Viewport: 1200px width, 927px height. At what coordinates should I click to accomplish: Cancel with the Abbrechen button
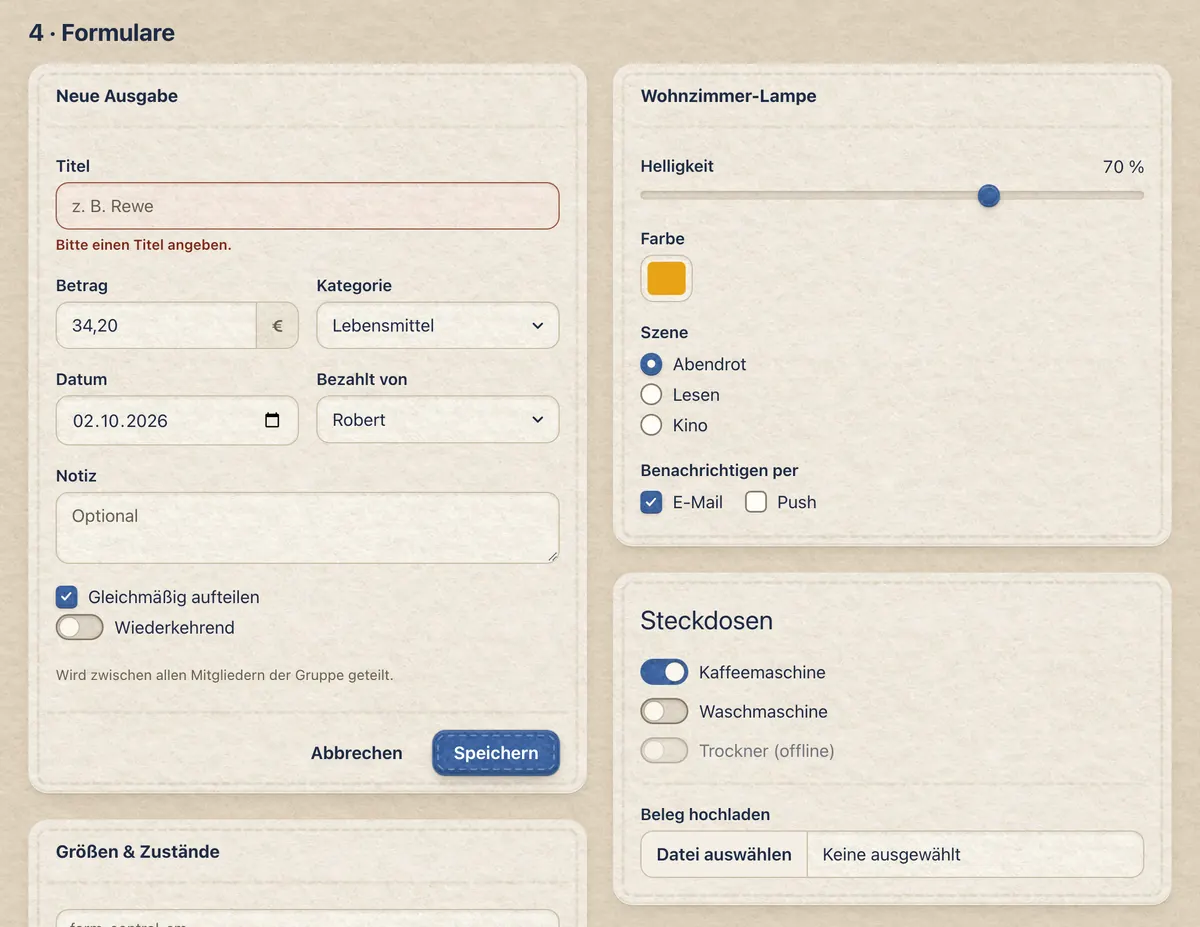357,753
